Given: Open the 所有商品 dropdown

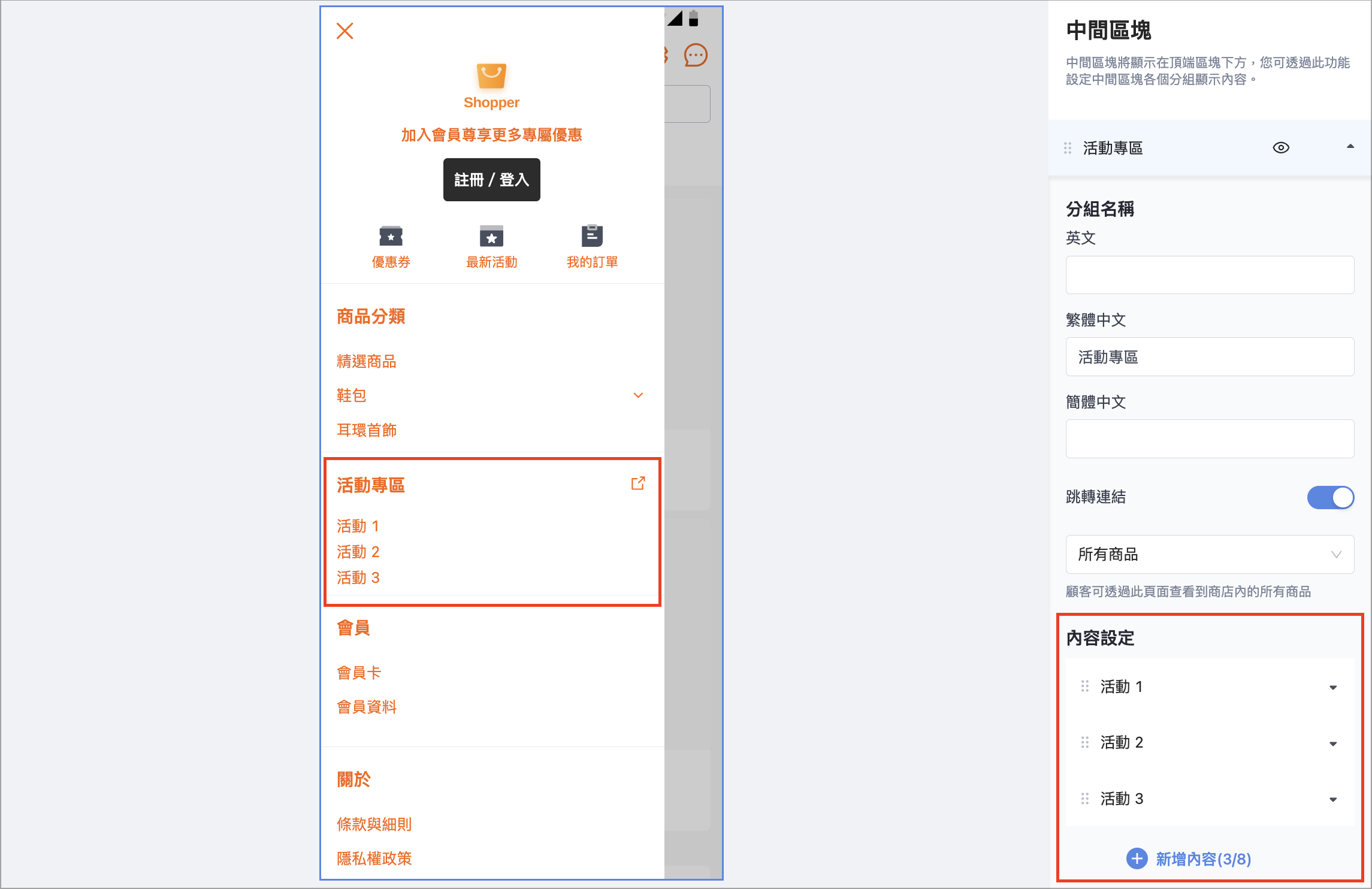Looking at the screenshot, I should pos(1210,554).
